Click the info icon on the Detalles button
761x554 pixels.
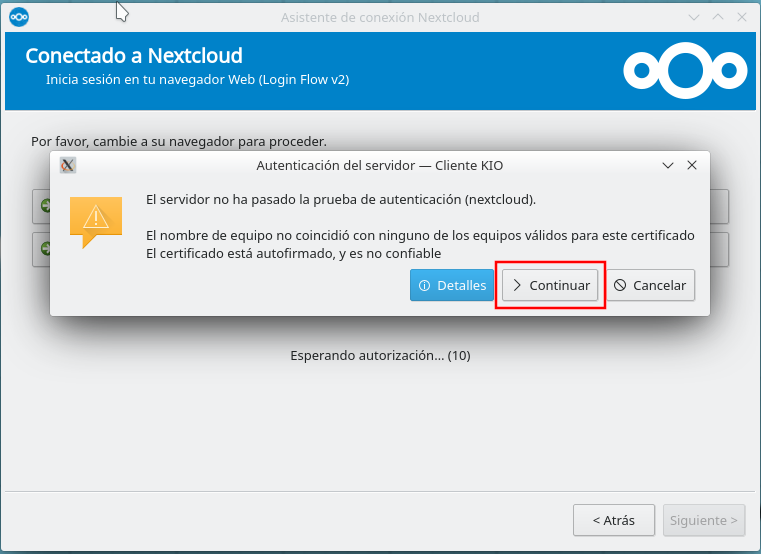[x=424, y=286]
